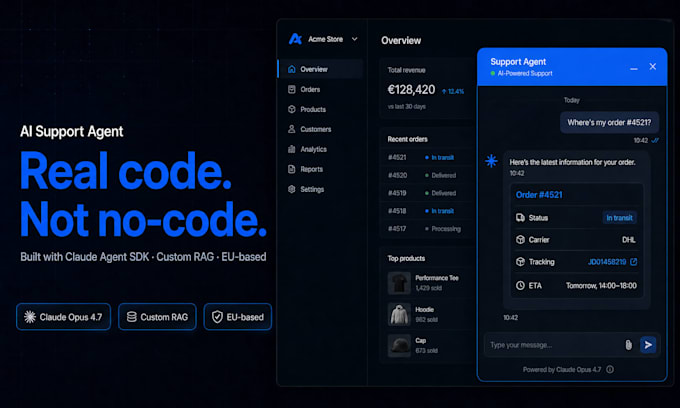Close the Support Agent chat panel
Image resolution: width=680 pixels, height=408 pixels.
pos(653,66)
